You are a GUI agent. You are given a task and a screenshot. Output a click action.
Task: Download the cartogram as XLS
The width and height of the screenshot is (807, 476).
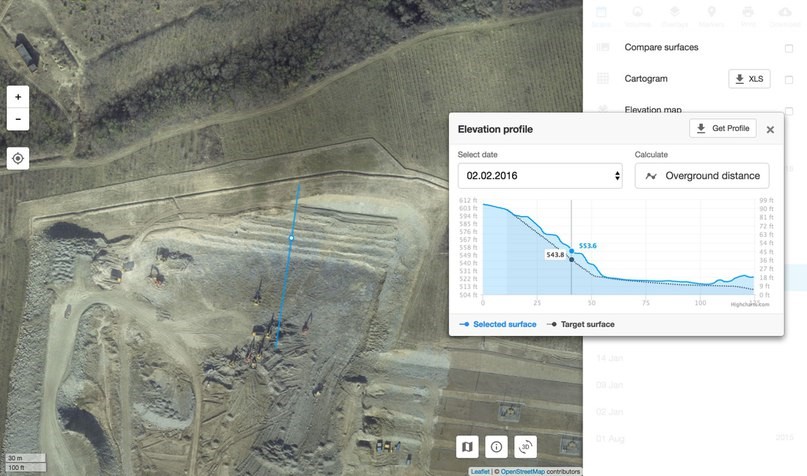tap(749, 79)
